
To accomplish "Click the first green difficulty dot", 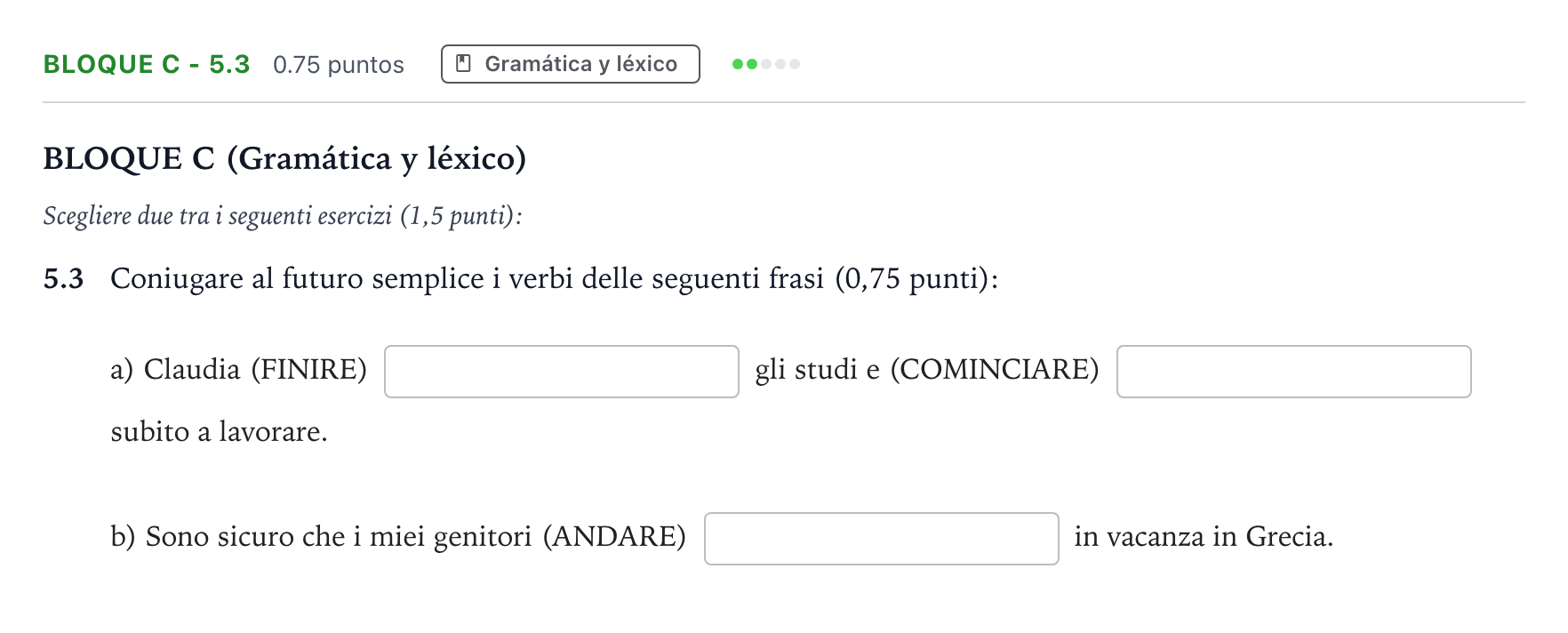I will (x=737, y=64).
